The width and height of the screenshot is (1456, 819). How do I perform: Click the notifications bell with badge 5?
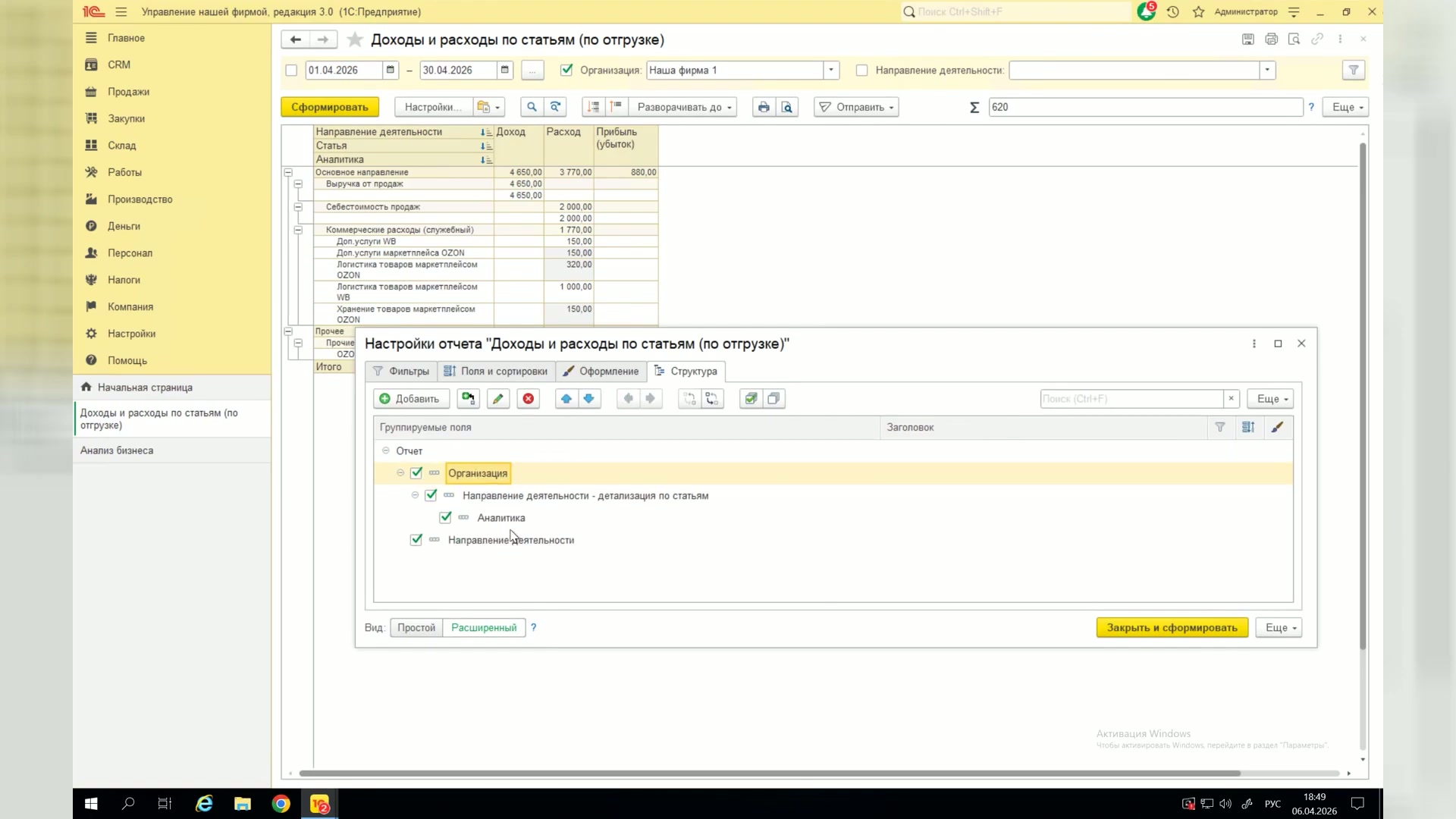1146,12
